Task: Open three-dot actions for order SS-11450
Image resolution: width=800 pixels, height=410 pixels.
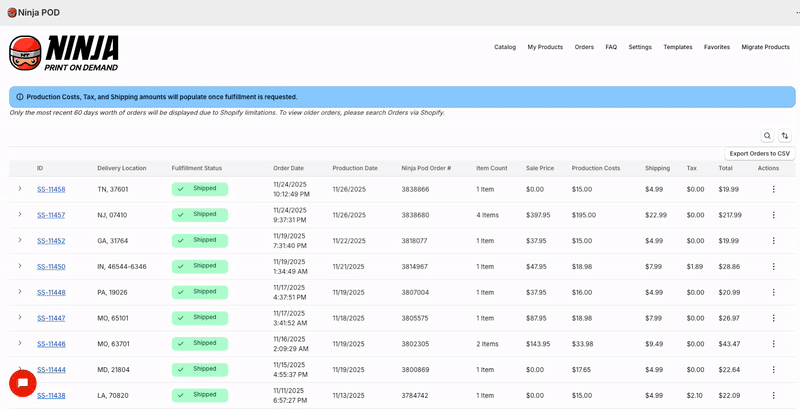Action: click(773, 267)
